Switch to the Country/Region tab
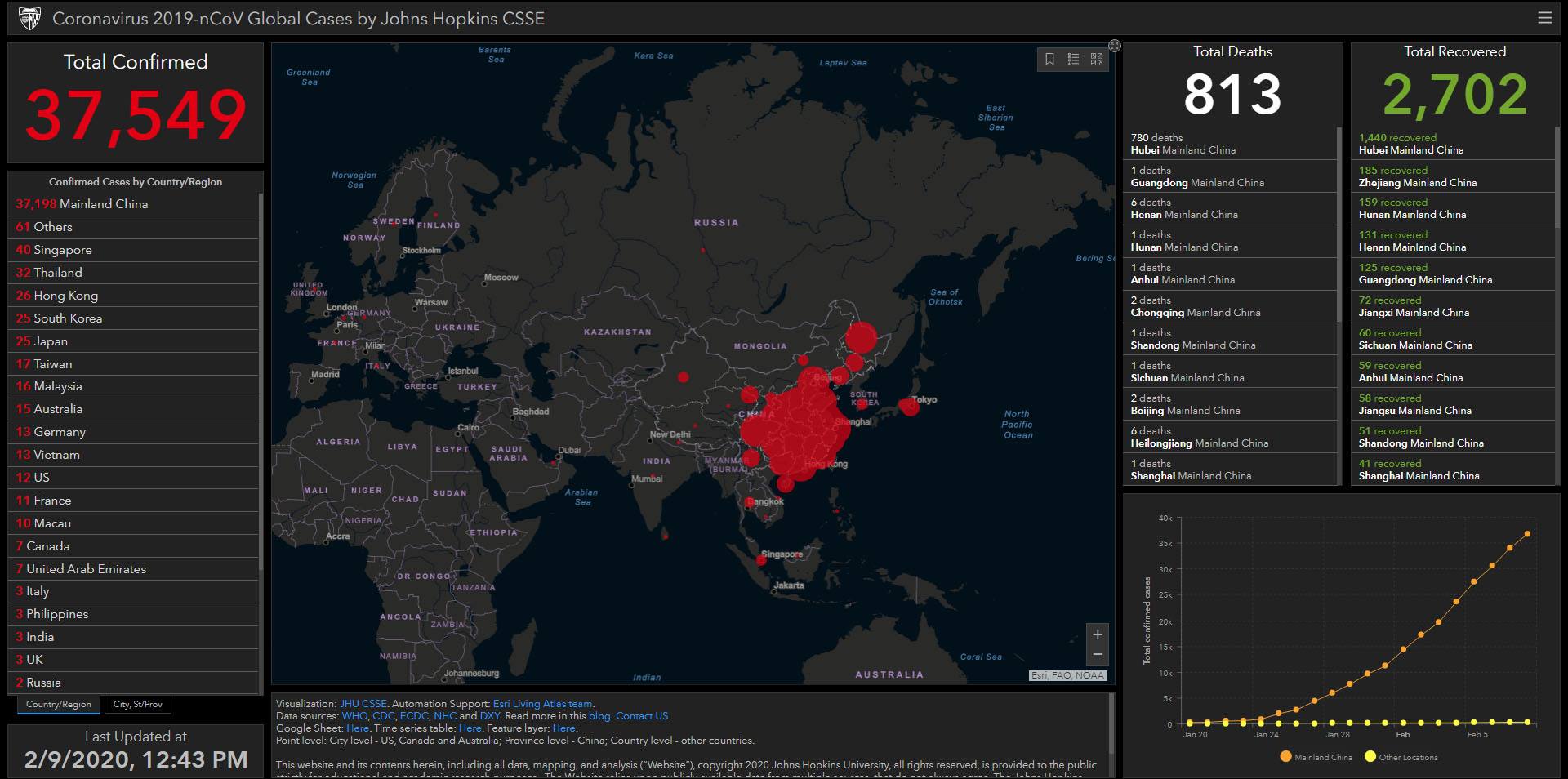Viewport: 1568px width, 779px height. point(59,704)
